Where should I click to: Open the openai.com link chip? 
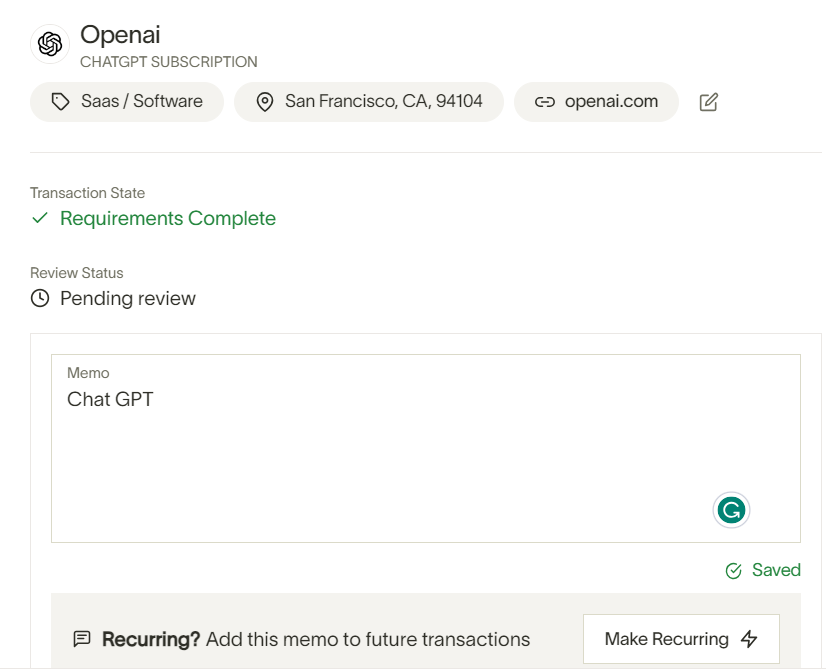(596, 102)
